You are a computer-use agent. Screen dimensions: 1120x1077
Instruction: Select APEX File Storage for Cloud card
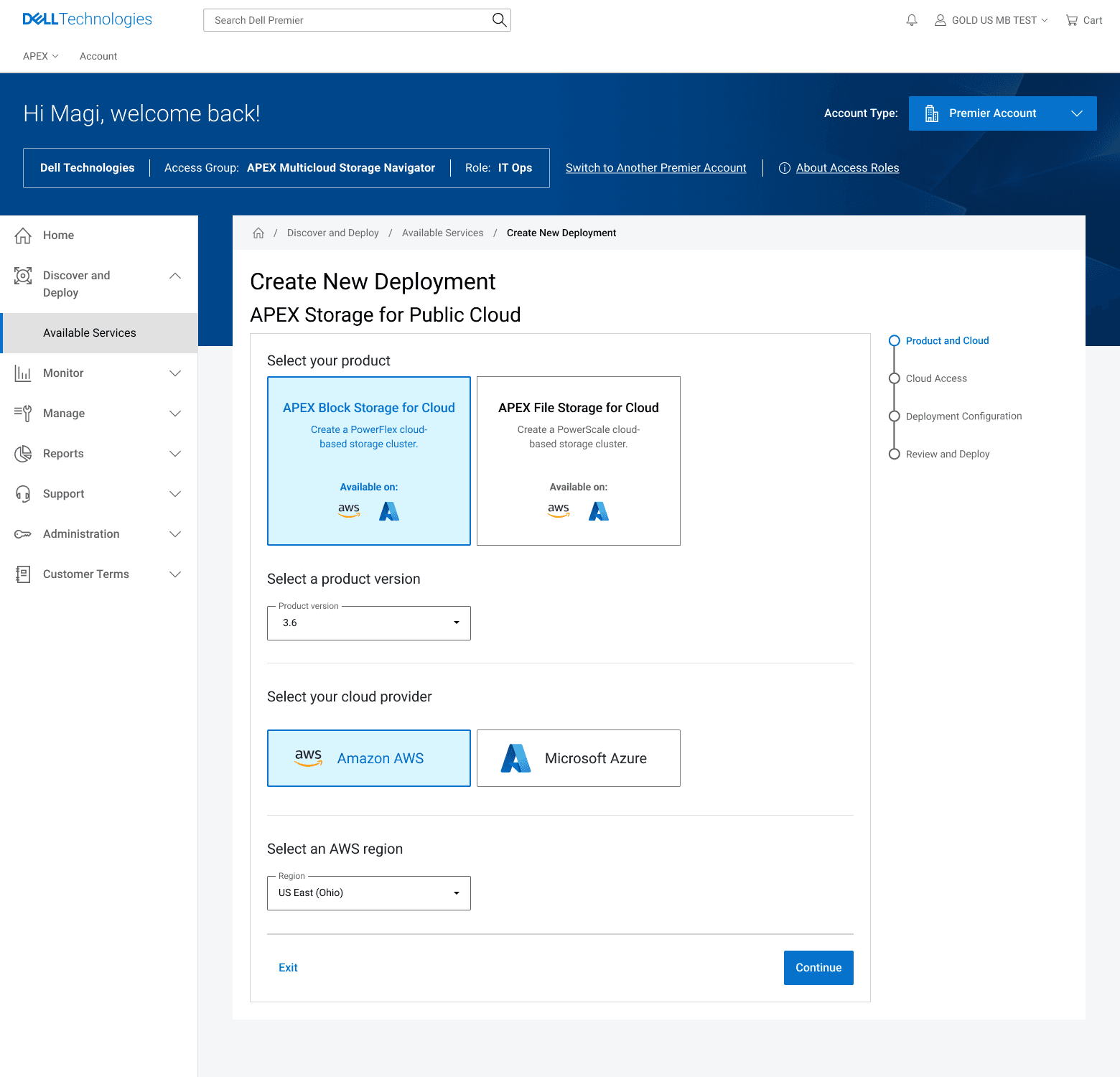(x=579, y=461)
